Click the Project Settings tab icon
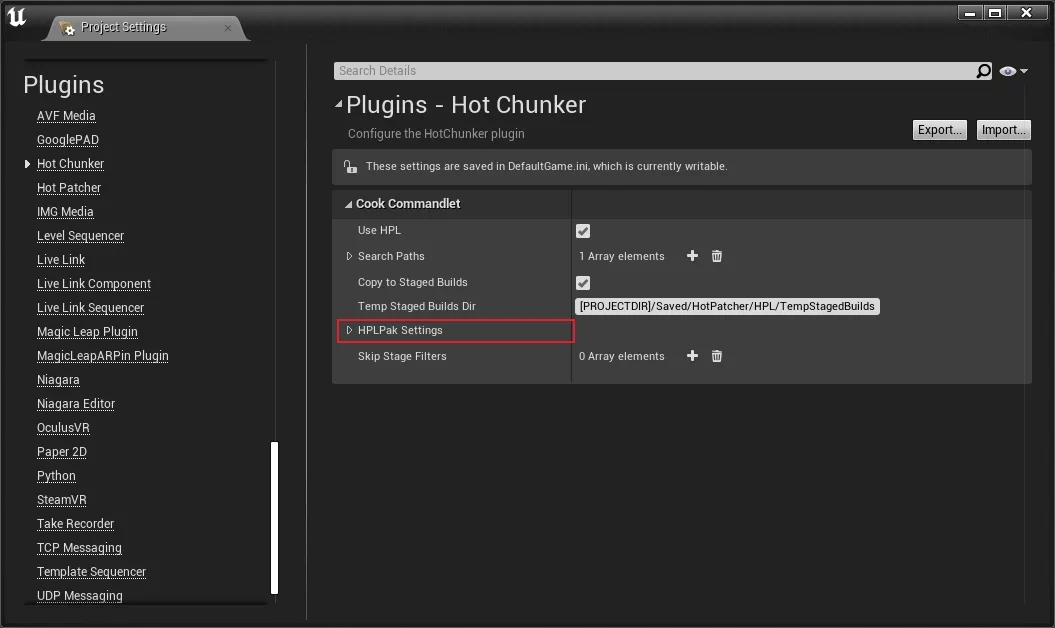This screenshot has width=1055, height=628. click(x=67, y=28)
